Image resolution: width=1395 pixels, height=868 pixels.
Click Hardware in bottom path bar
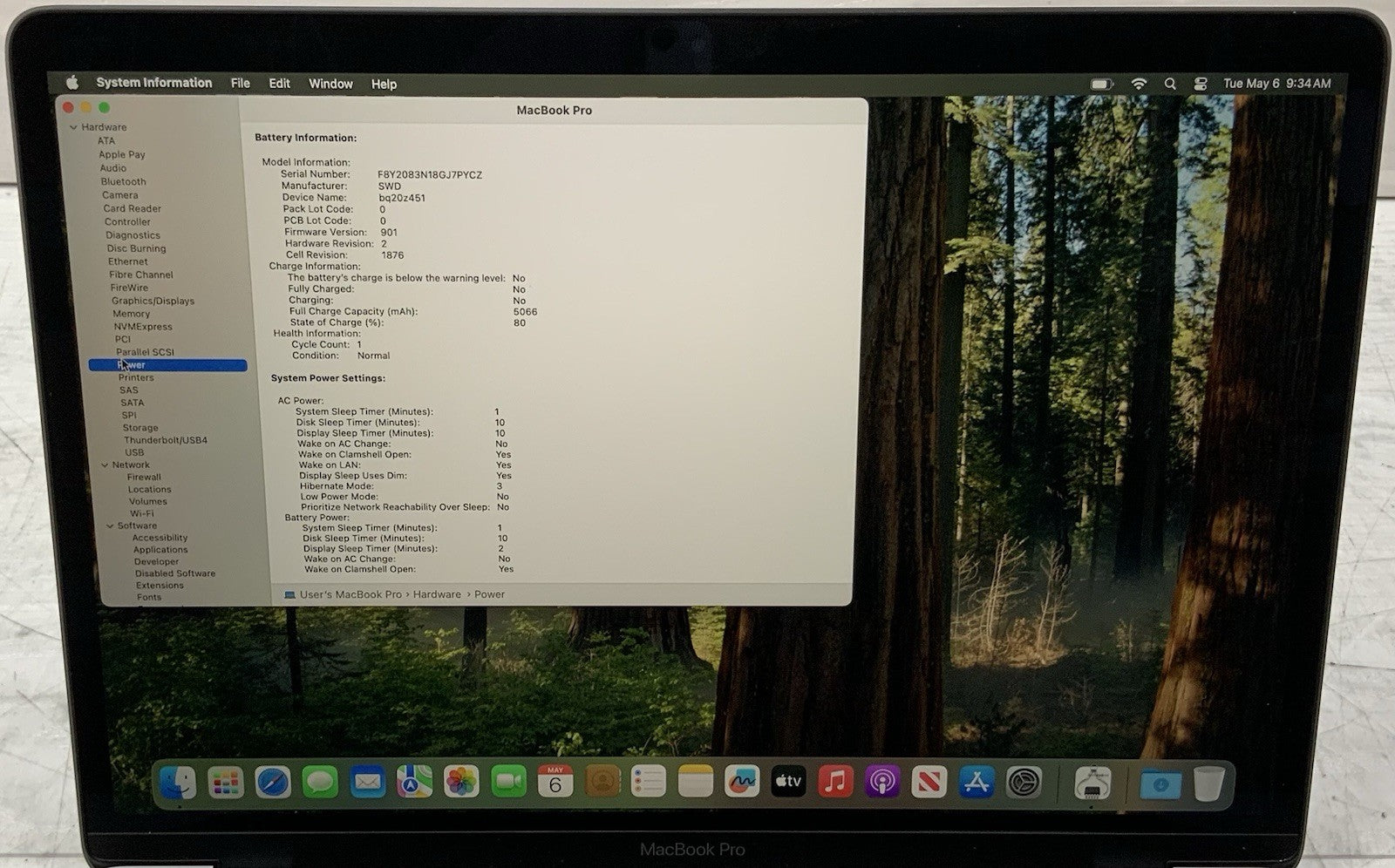(437, 594)
